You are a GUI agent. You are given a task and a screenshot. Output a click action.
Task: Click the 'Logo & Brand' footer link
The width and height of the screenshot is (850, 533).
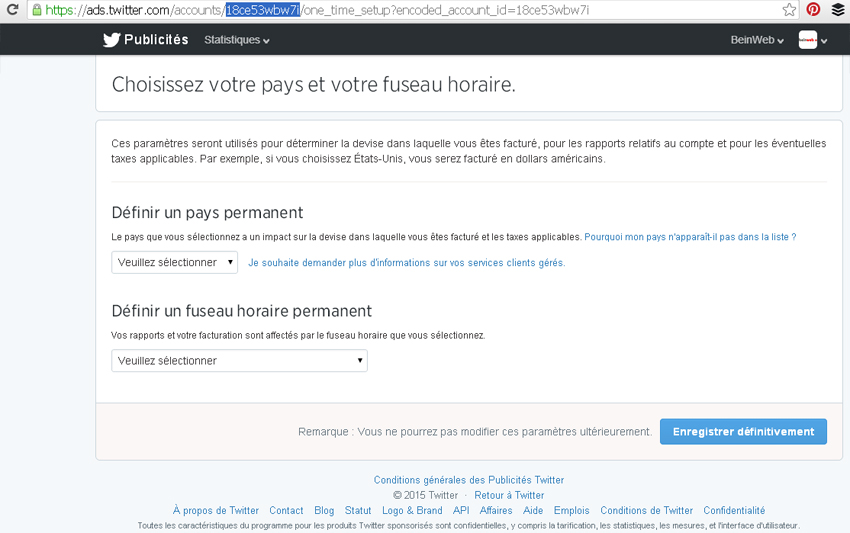(x=412, y=510)
